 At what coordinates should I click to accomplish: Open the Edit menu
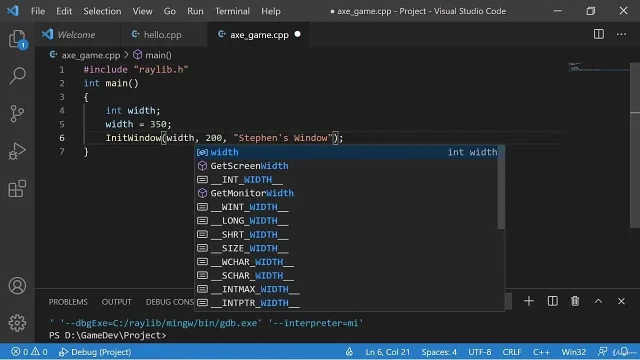coord(64,11)
